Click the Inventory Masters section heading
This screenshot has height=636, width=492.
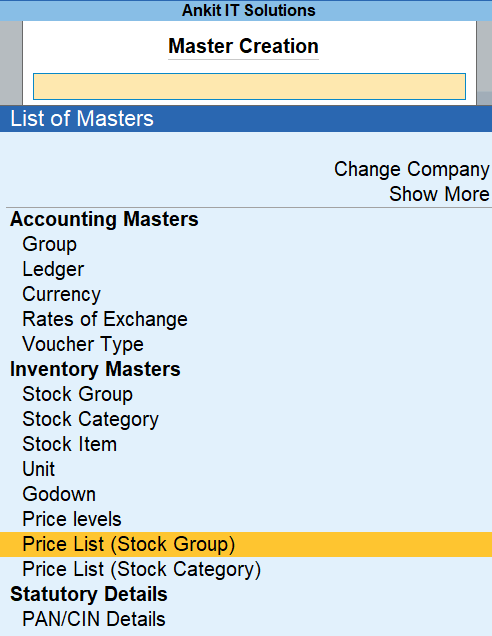click(95, 369)
